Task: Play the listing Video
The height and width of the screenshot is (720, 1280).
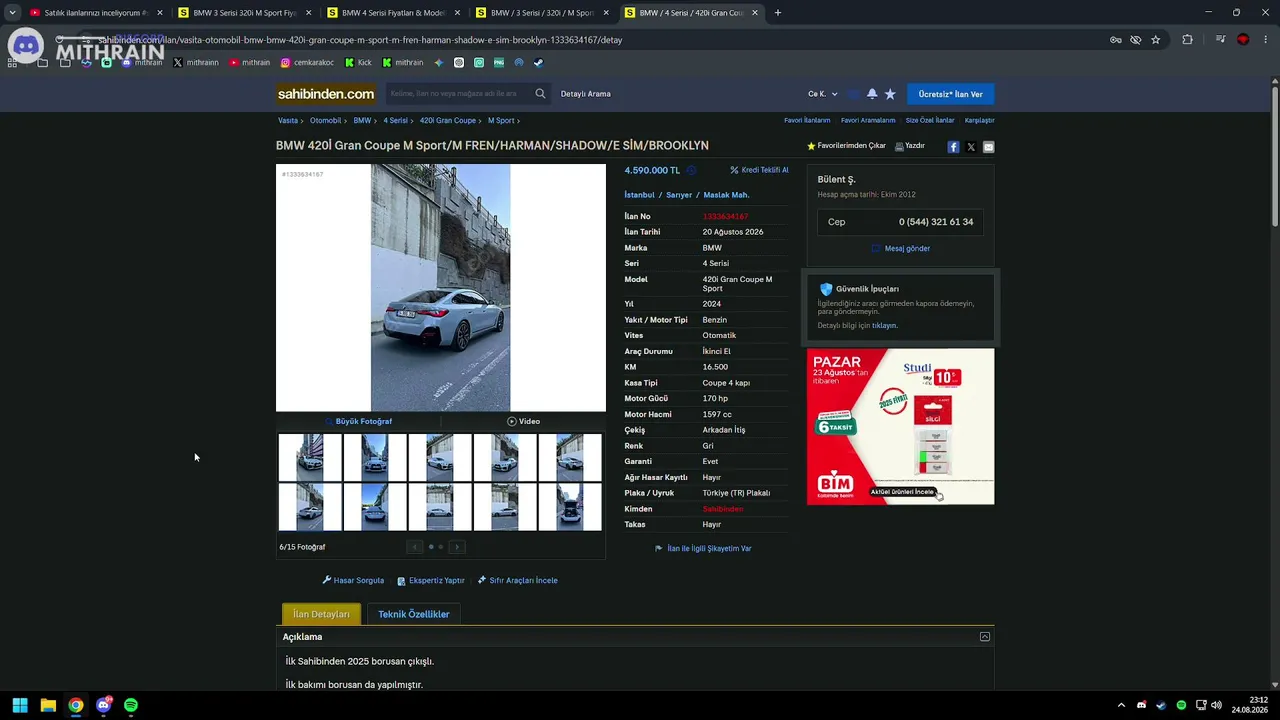Action: coord(523,421)
